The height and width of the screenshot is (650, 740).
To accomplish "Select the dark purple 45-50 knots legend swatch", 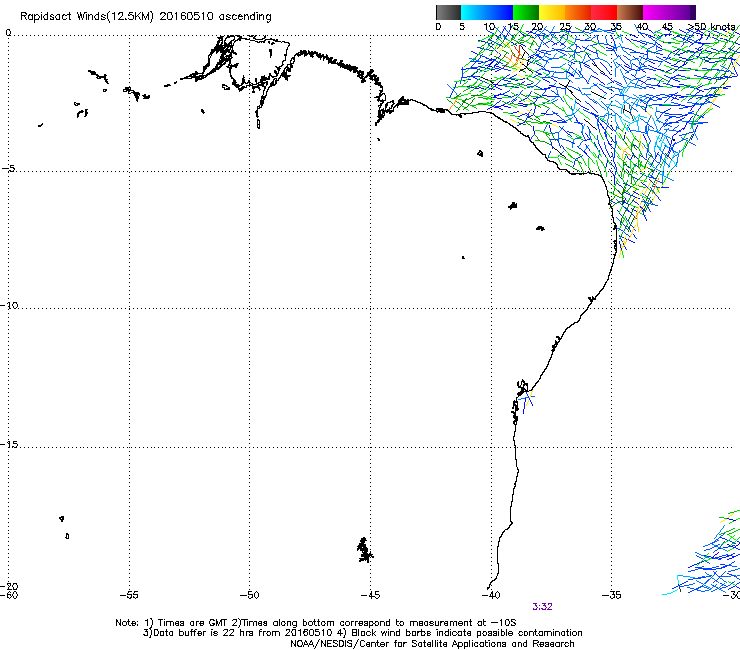I will point(682,12).
